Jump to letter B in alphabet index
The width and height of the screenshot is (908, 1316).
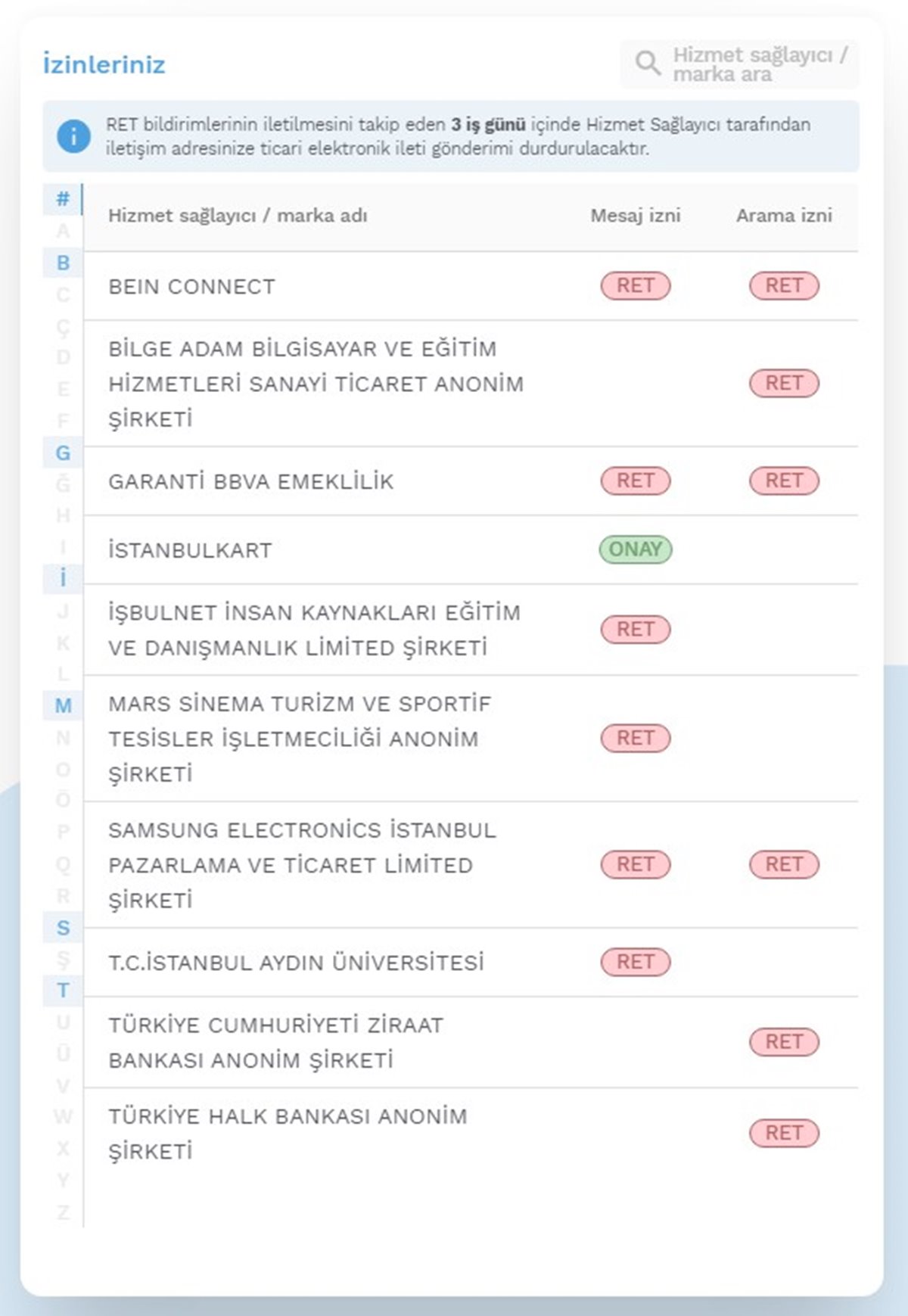[64, 263]
